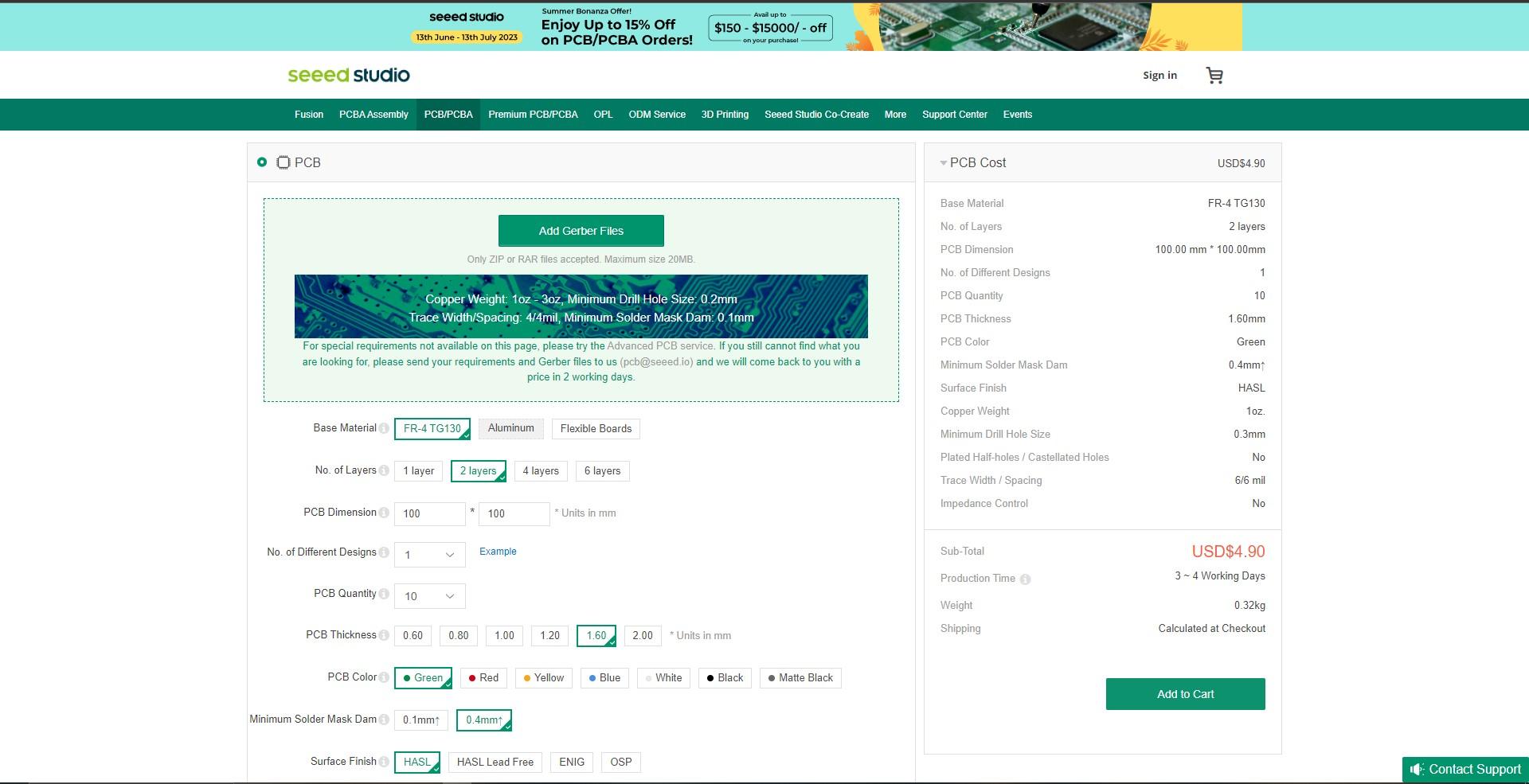This screenshot has width=1529, height=784.
Task: Select White PCB color
Action: (x=664, y=677)
